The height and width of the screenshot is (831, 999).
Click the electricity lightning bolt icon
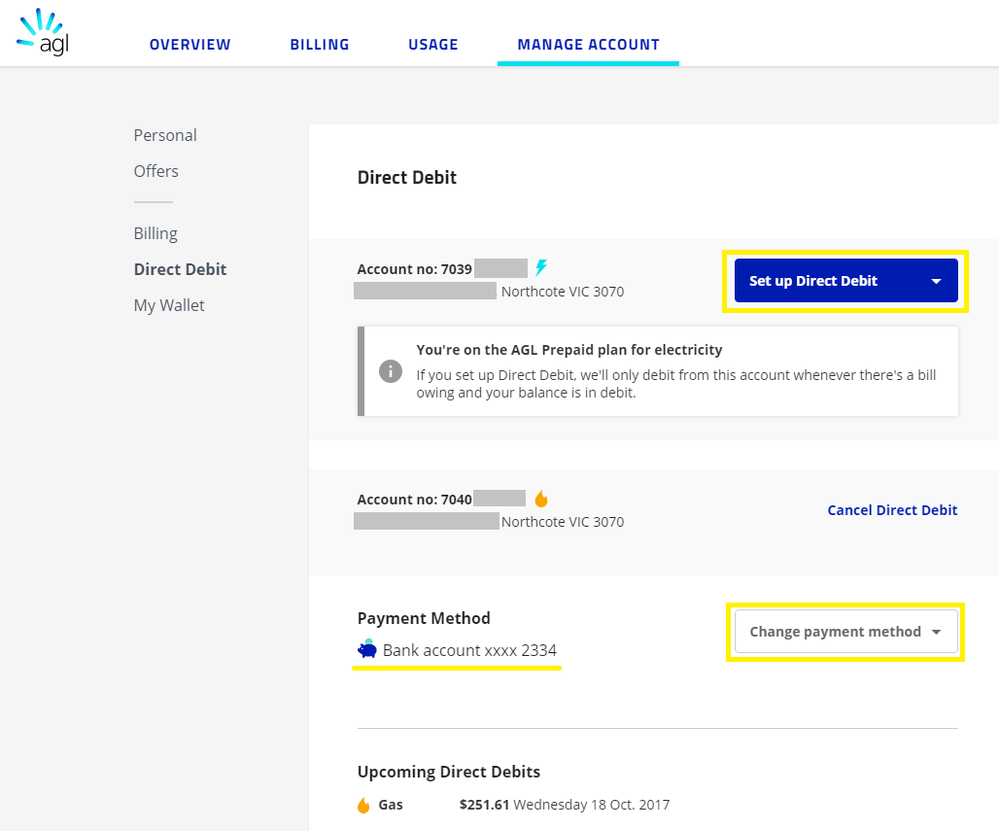(541, 268)
